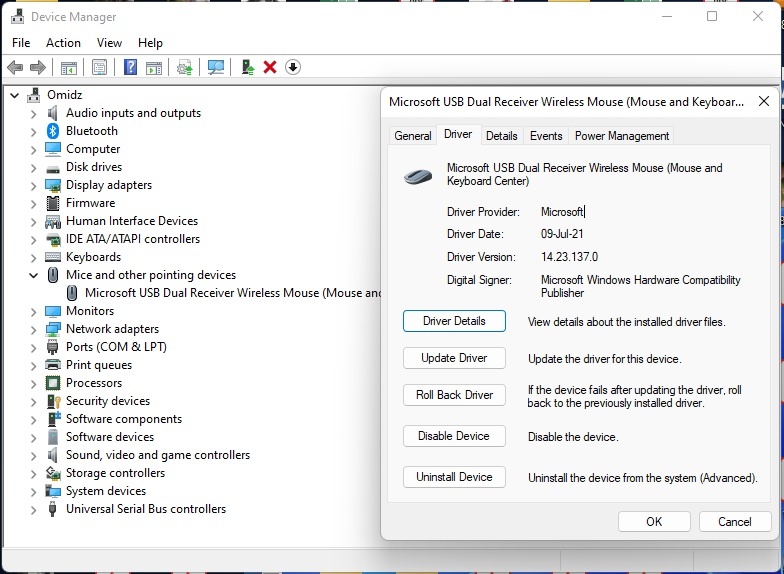784x574 pixels.
Task: Expand Storage controllers chevron
Action: click(x=34, y=474)
